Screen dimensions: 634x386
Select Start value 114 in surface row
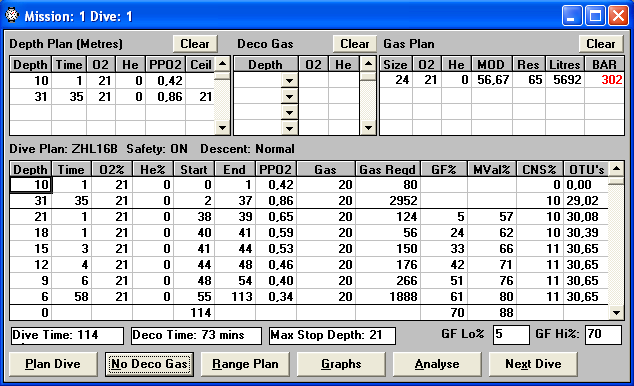tap(194, 312)
